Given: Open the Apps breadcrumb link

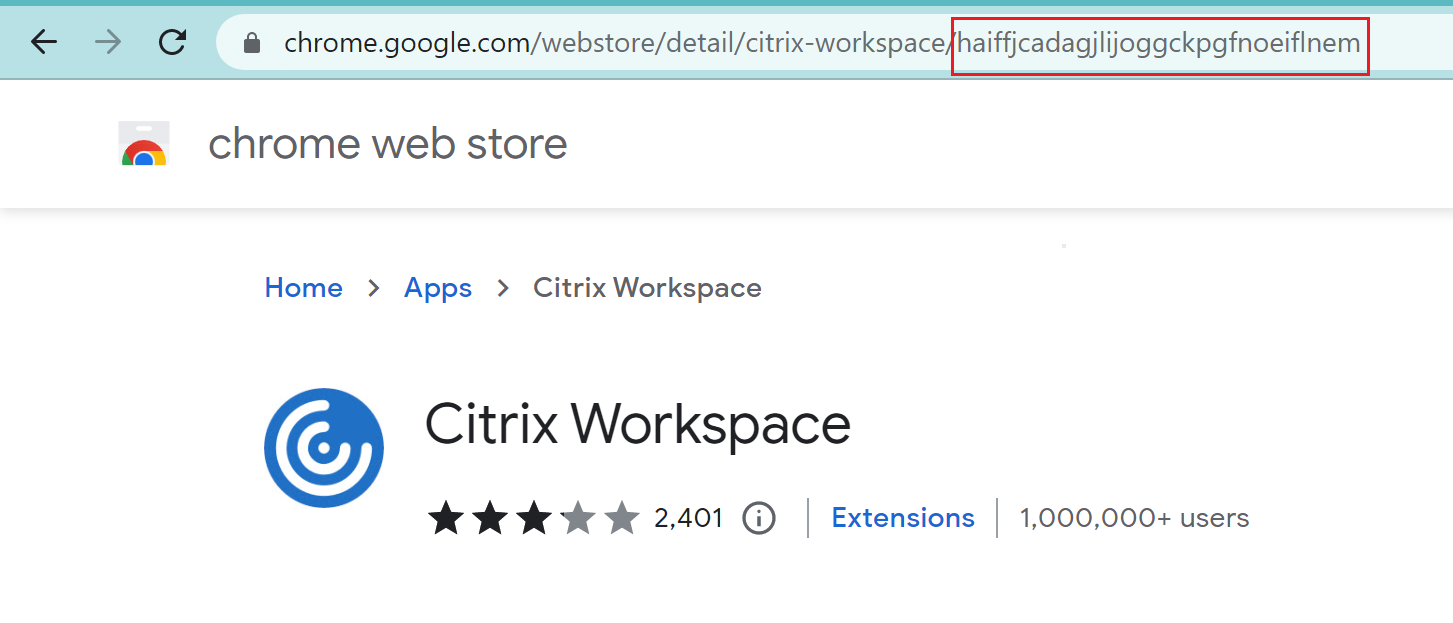Looking at the screenshot, I should click(x=438, y=288).
